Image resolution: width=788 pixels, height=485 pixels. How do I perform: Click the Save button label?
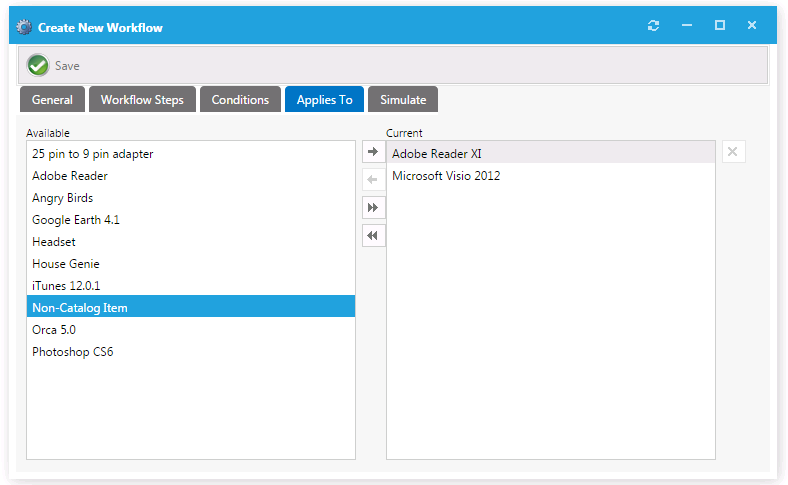pos(67,66)
